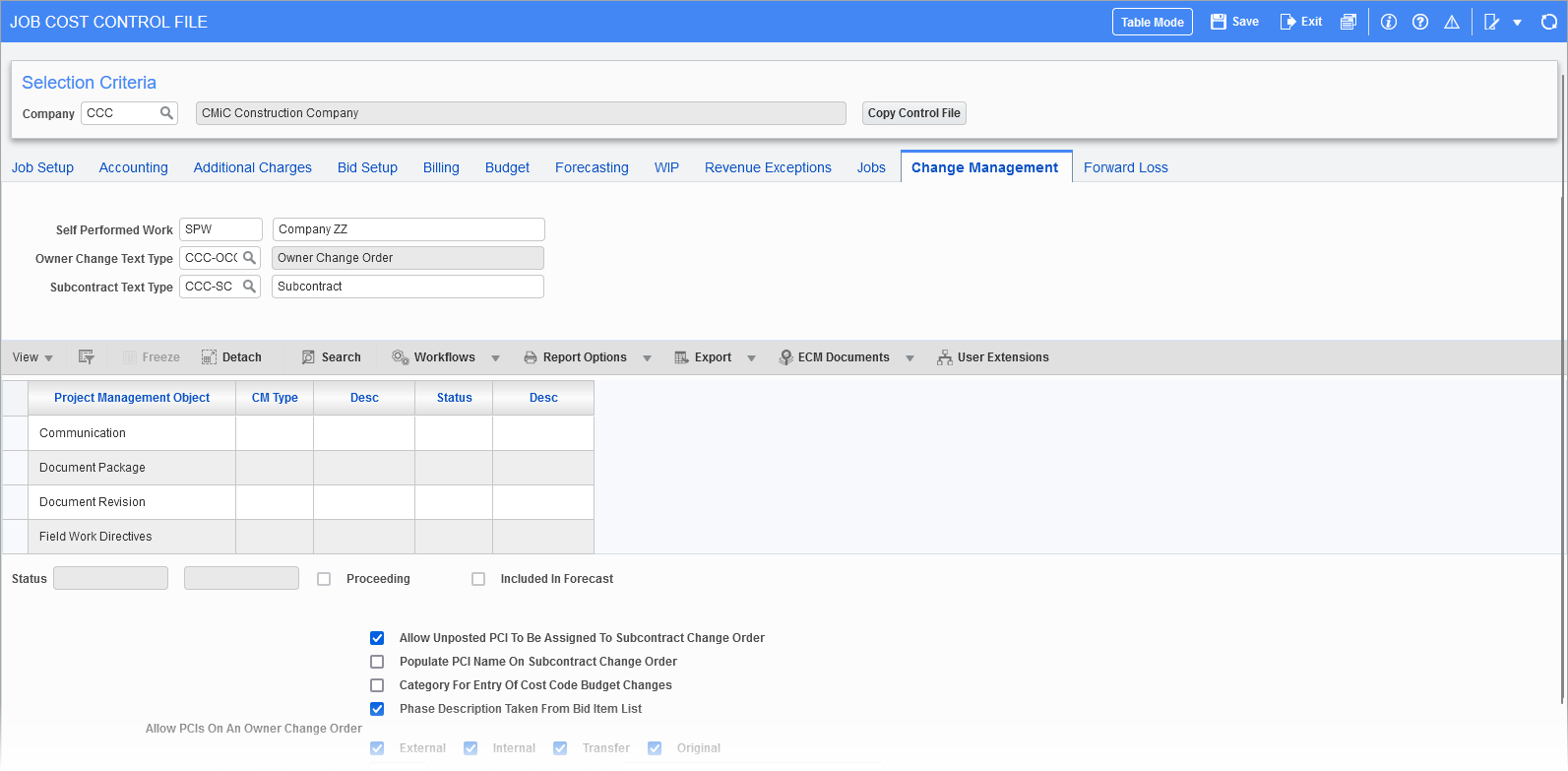
Task: Open Company lookup magnifier icon
Action: coord(167,113)
